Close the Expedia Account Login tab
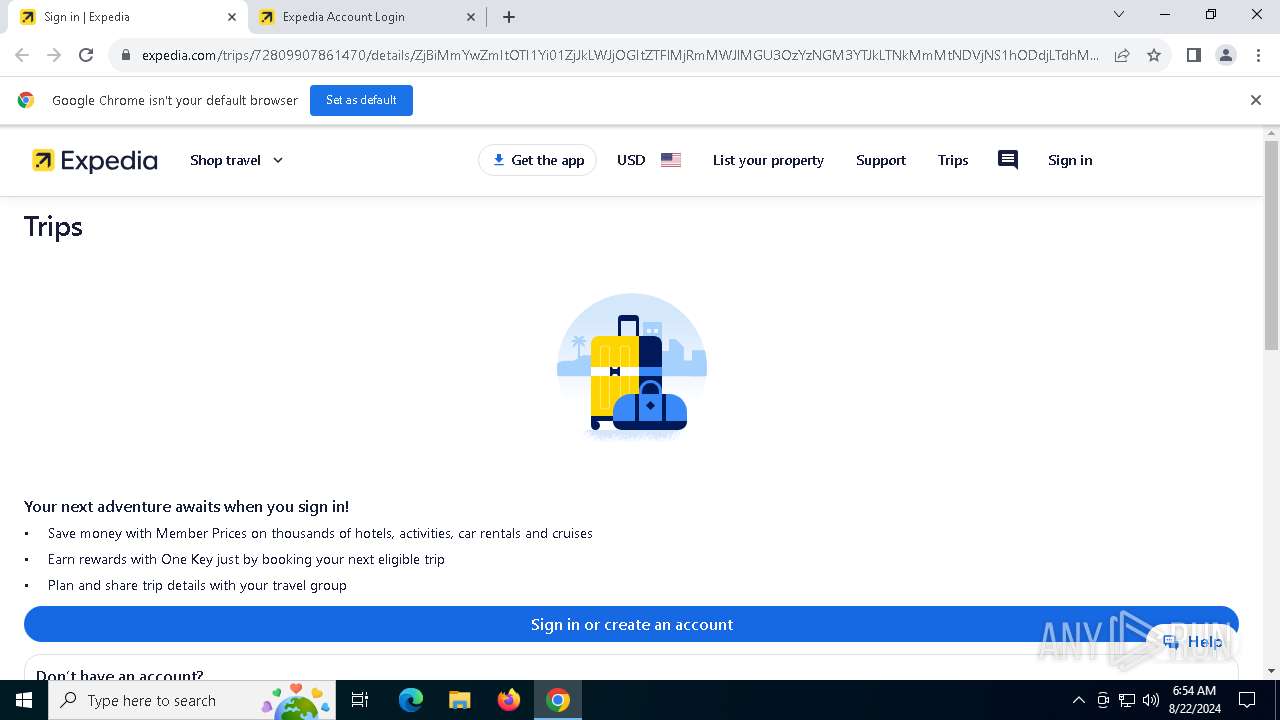Screen dimensions: 1280x720 click(471, 17)
